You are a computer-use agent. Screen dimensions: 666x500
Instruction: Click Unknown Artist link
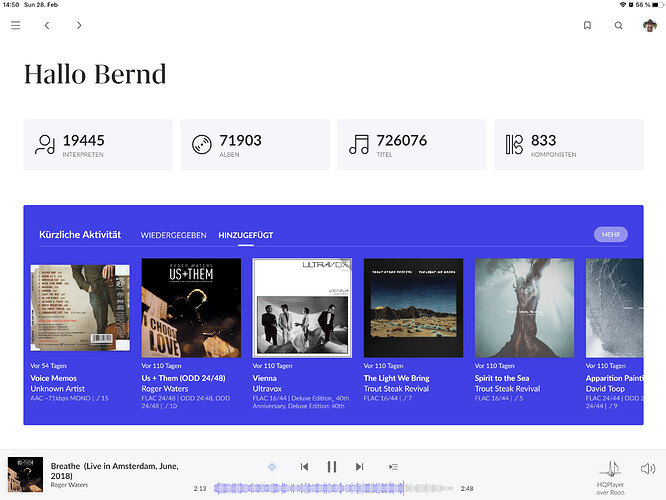point(58,389)
